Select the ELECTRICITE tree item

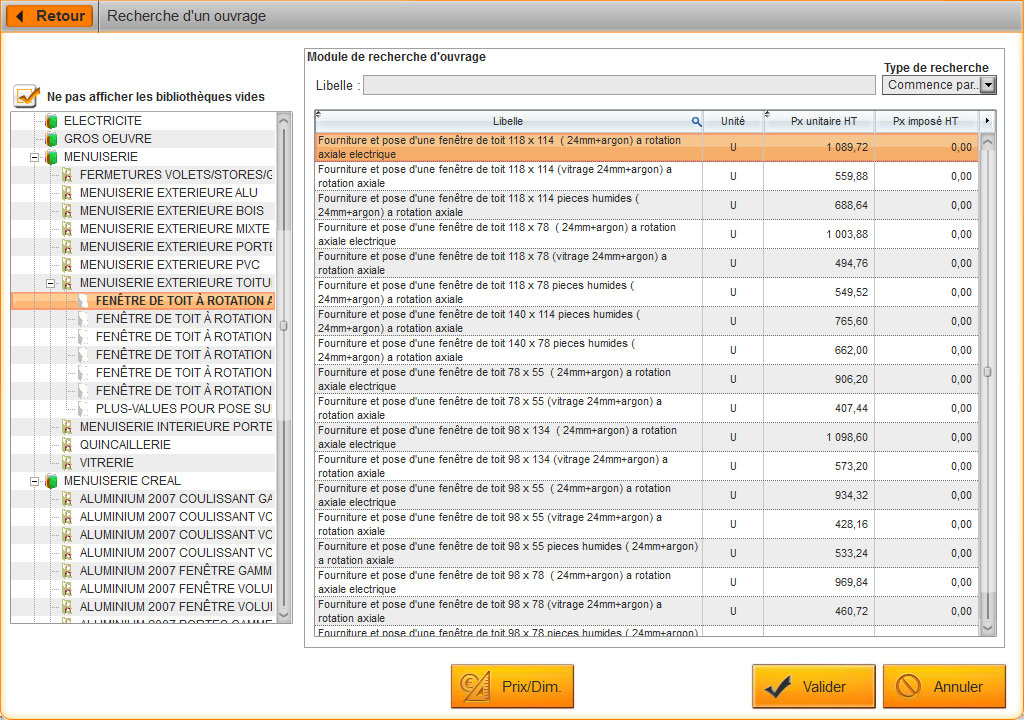103,121
